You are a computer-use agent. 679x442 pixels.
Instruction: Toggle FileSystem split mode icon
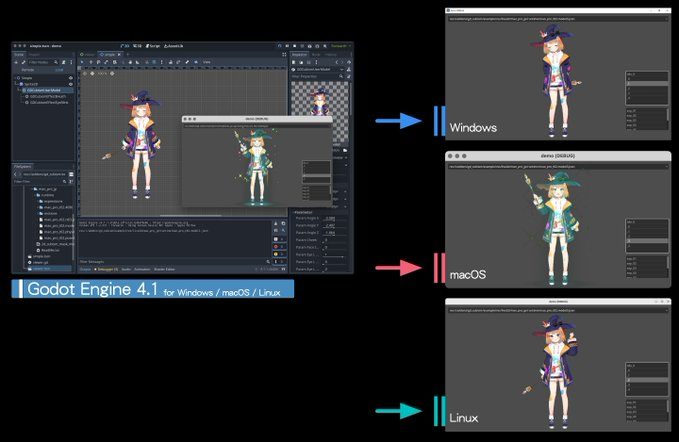(x=71, y=174)
